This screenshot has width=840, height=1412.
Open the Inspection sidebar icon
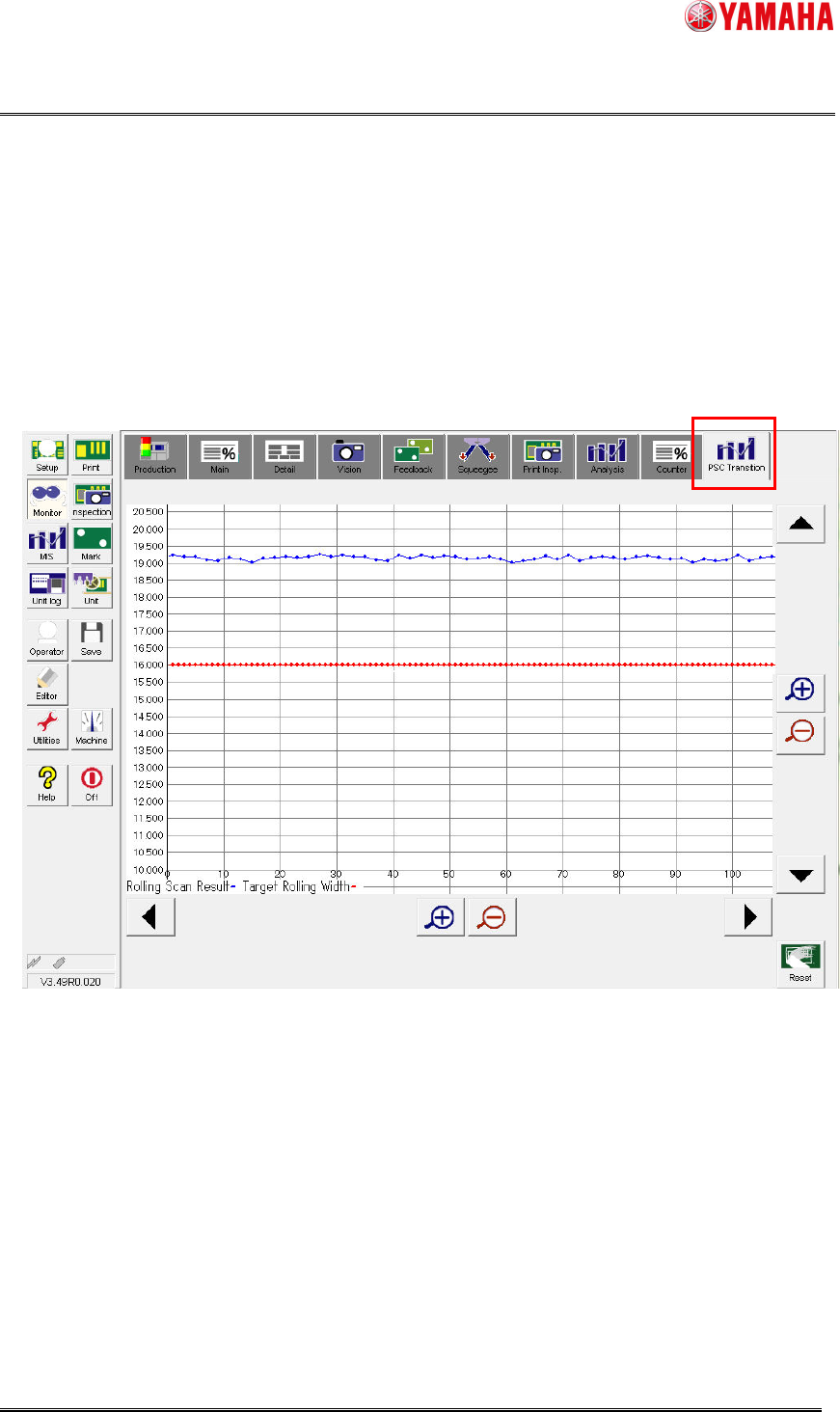click(x=92, y=499)
